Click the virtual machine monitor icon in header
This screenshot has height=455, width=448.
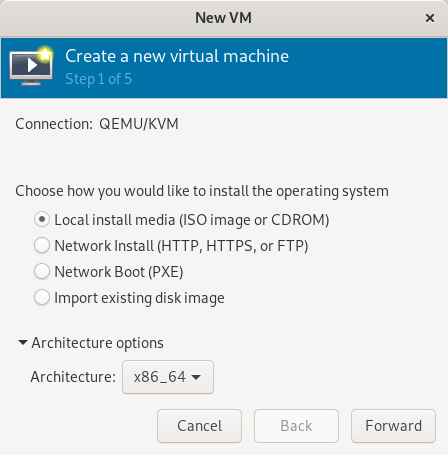coord(31,67)
